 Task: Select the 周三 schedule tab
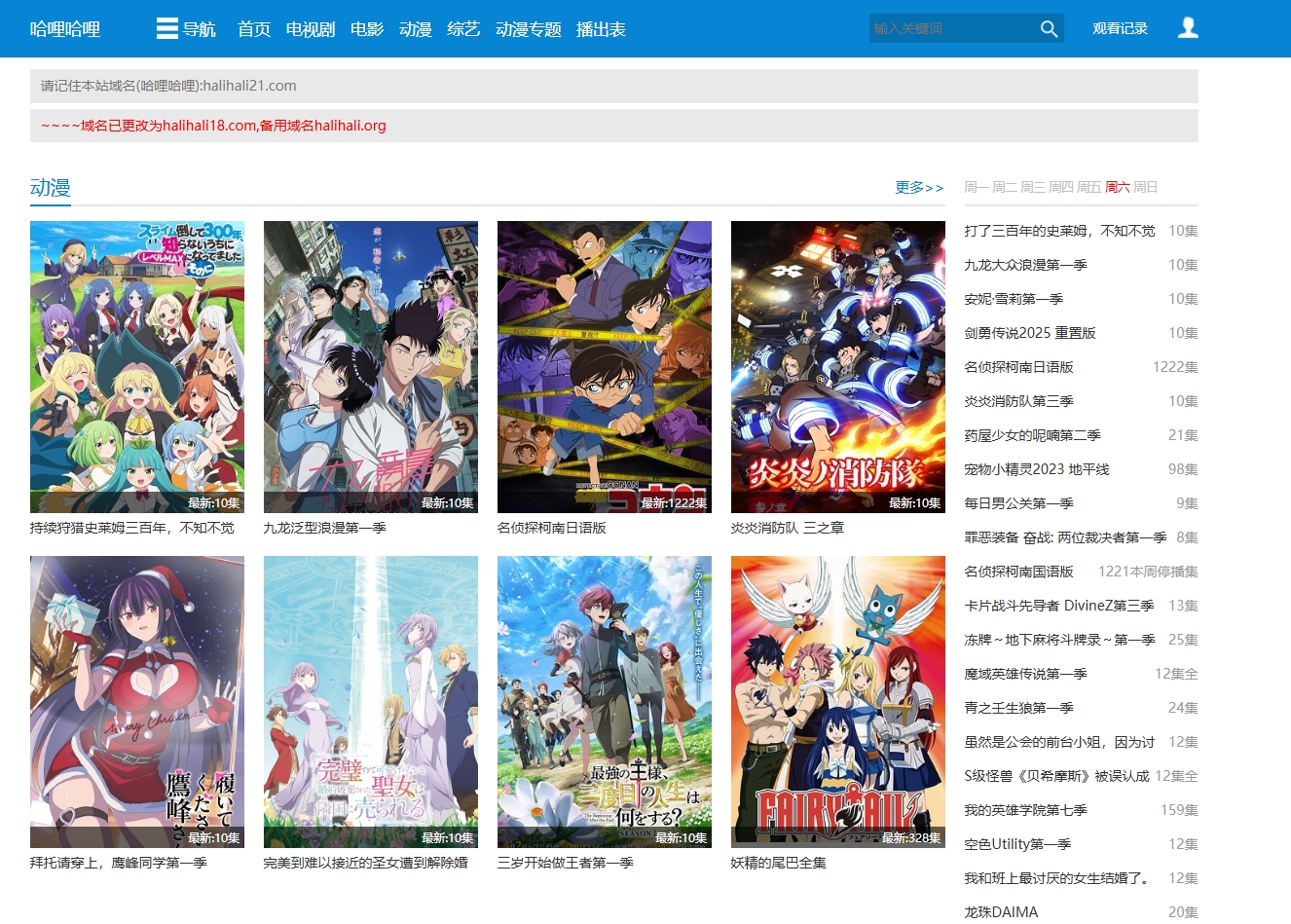click(x=1033, y=187)
